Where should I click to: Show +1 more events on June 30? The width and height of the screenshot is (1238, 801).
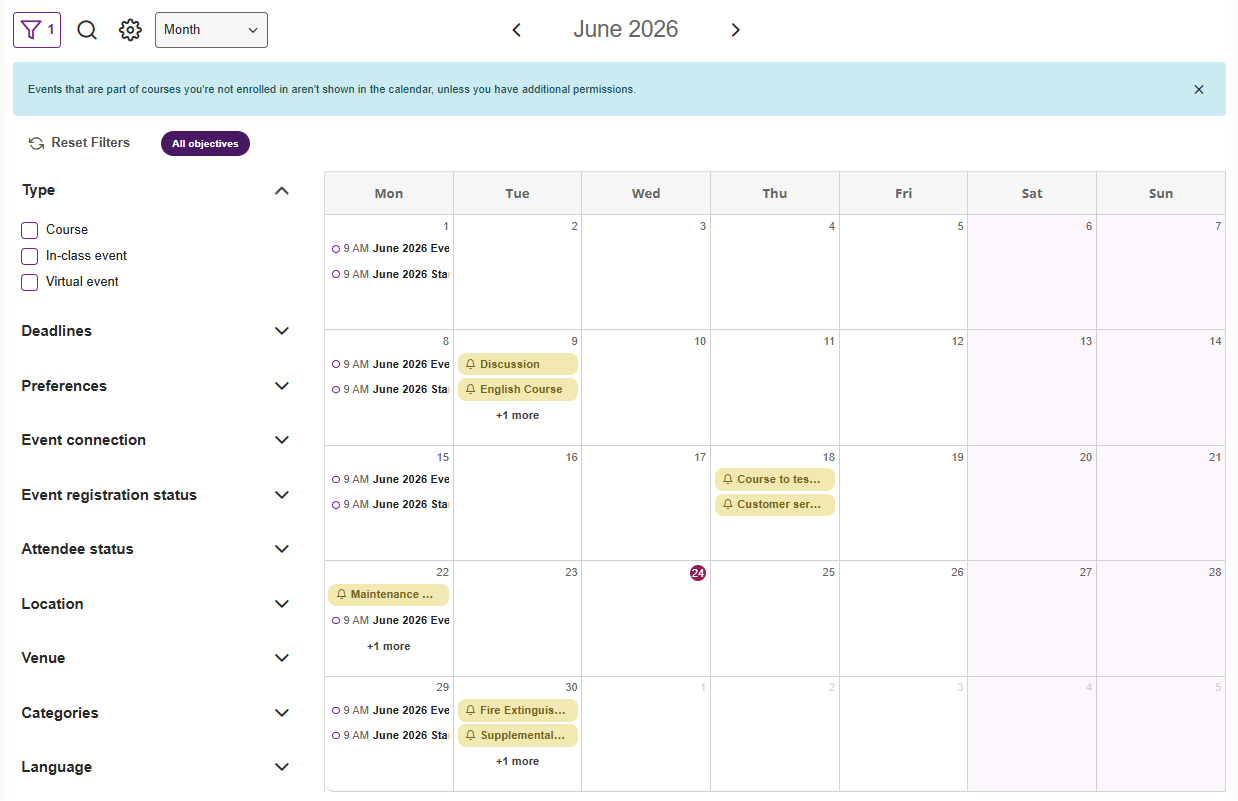517,761
